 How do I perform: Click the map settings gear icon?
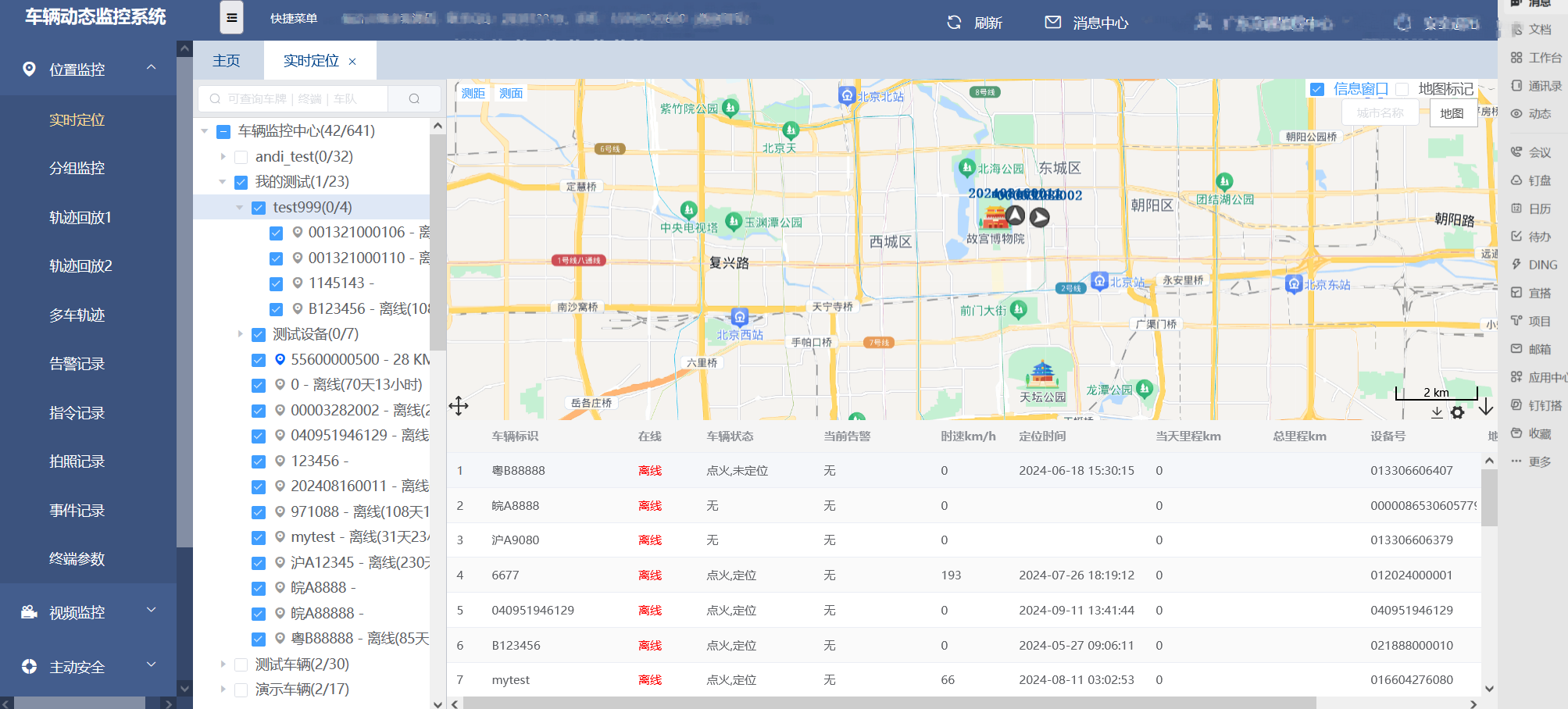click(x=1458, y=412)
